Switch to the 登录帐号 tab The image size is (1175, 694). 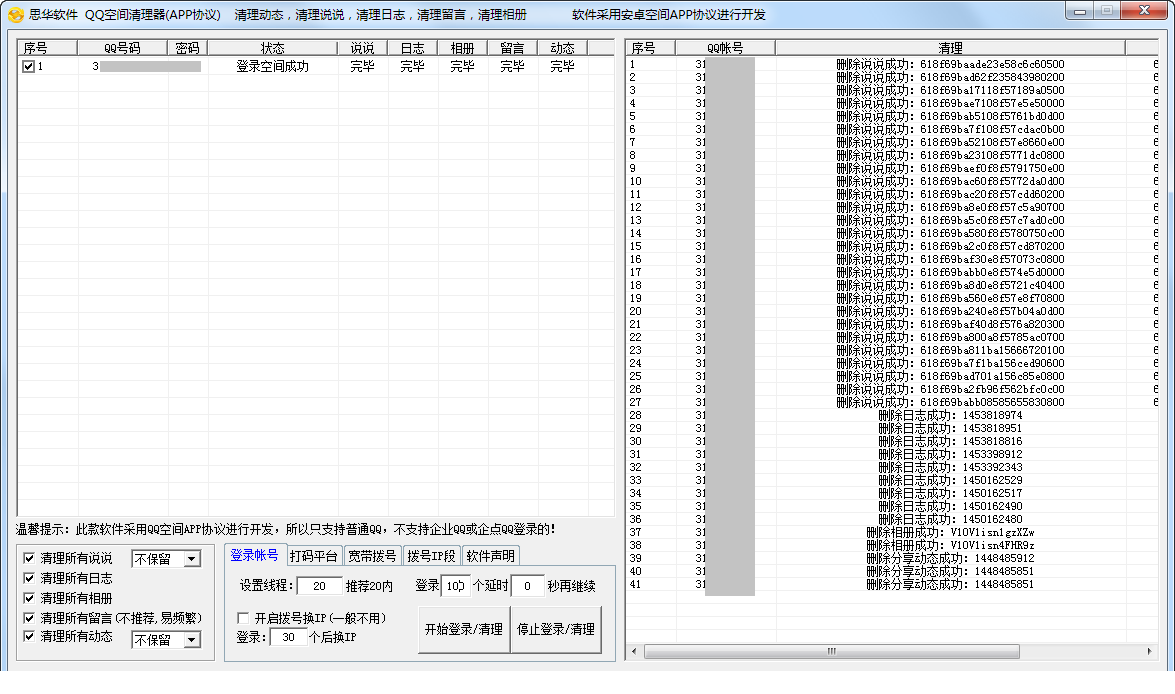[x=254, y=555]
